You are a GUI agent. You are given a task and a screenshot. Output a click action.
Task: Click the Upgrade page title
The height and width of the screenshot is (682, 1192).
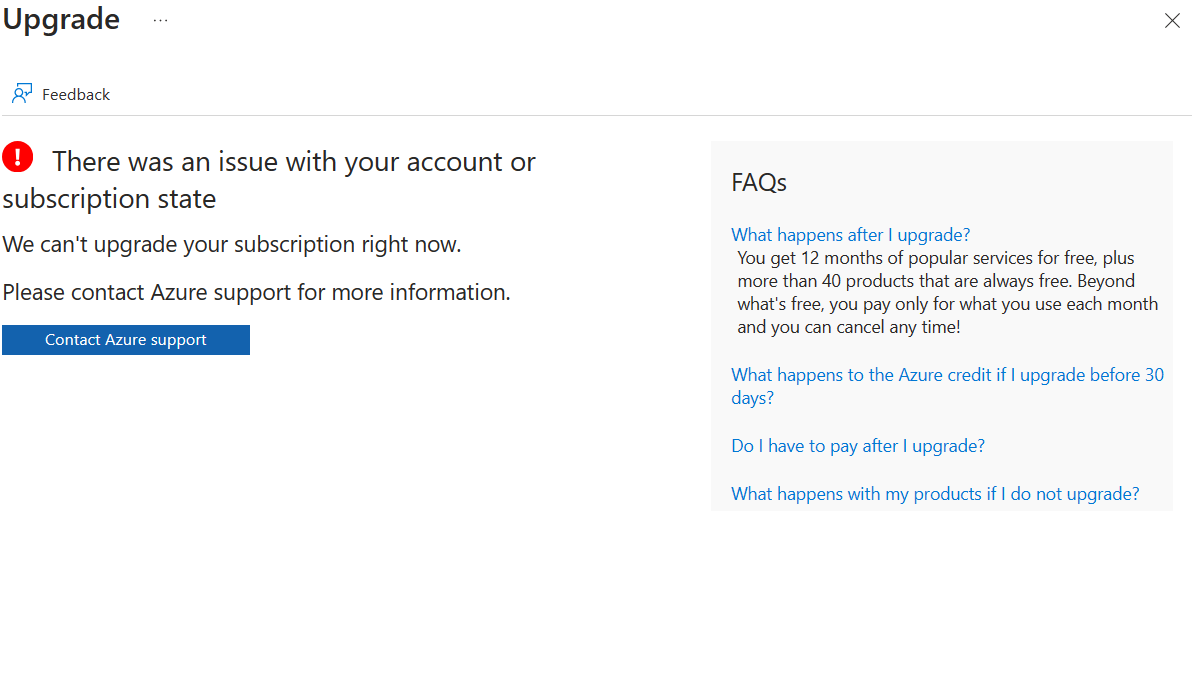click(x=61, y=19)
